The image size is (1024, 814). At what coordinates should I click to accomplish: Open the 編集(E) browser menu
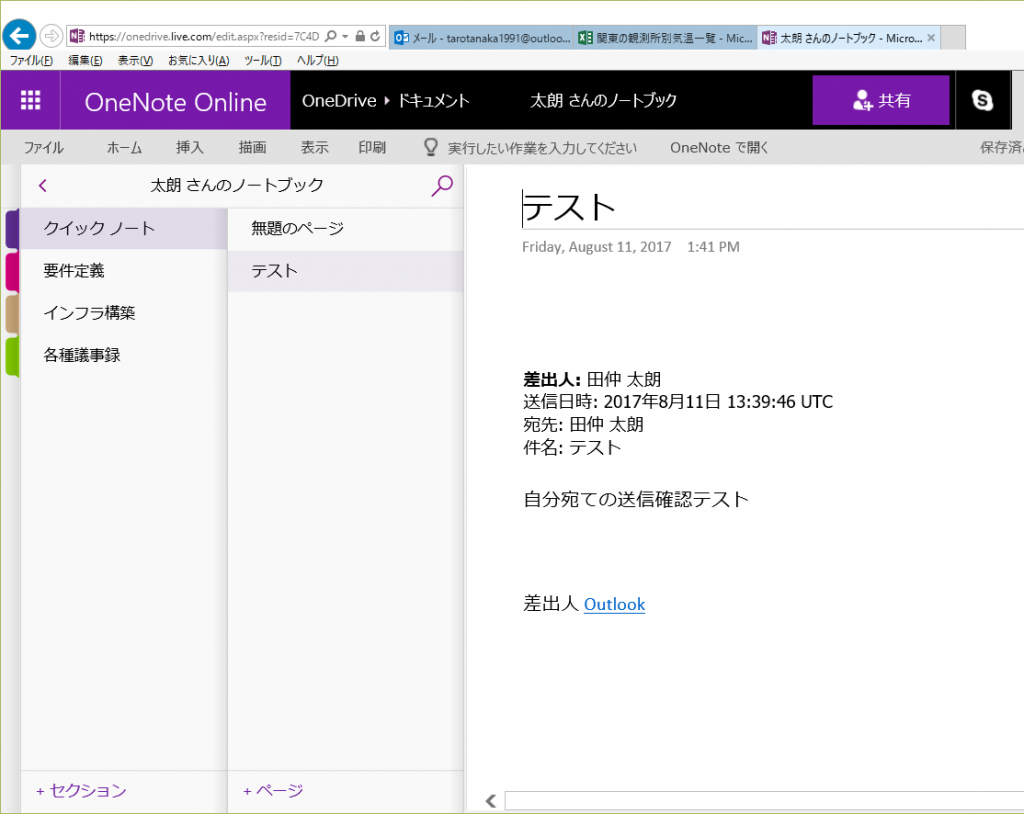(85, 60)
